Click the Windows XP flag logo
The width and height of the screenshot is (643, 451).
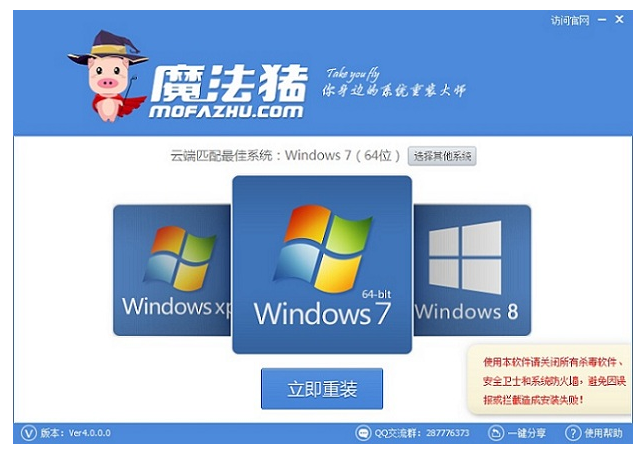click(180, 258)
